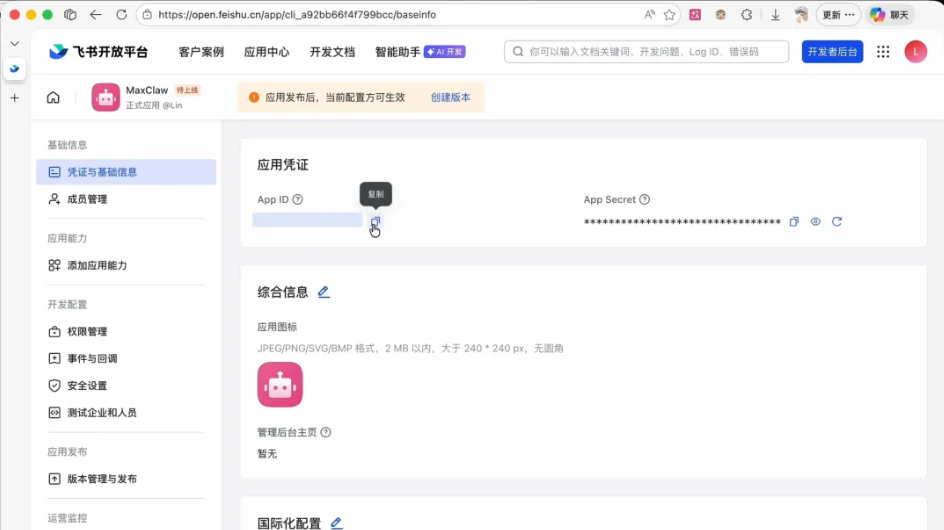This screenshot has height=530, width=944.
Task: Open 开发文档 in top navigation
Action: click(332, 52)
